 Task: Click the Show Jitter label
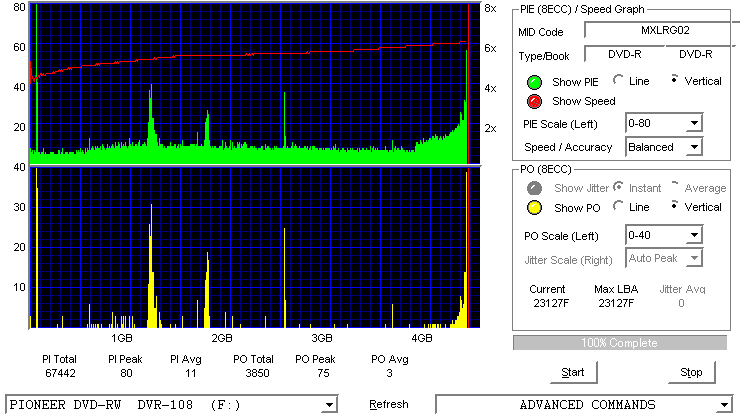[x=581, y=188]
